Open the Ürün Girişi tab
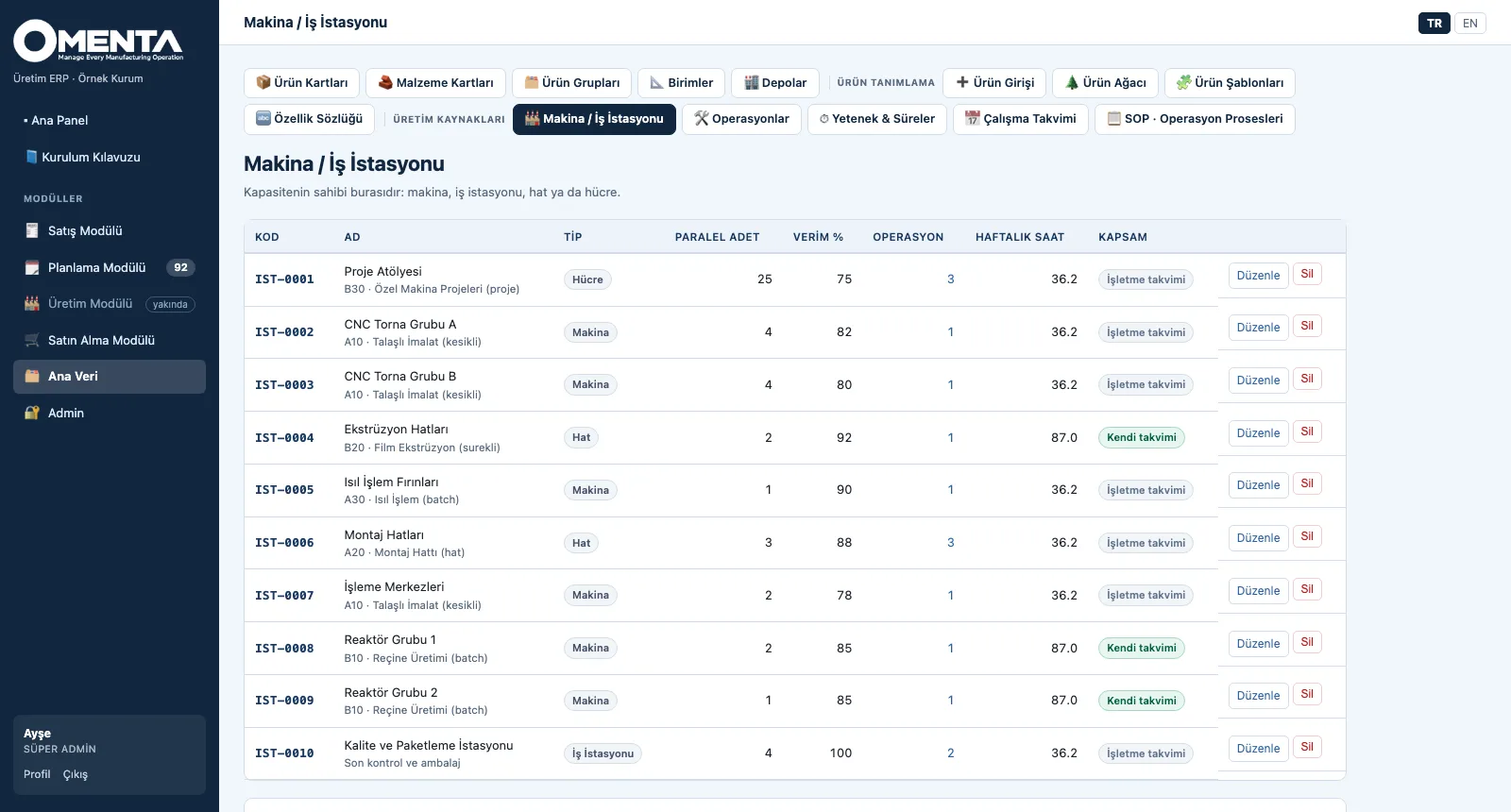 [x=994, y=83]
